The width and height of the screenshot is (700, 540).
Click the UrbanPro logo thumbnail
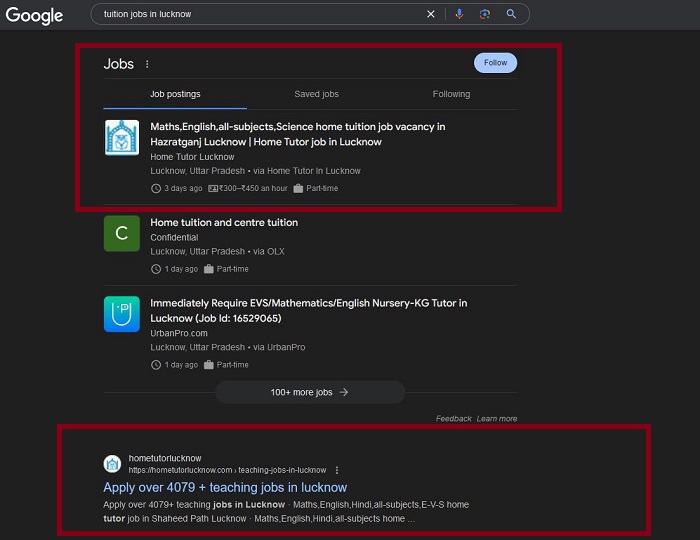(122, 314)
